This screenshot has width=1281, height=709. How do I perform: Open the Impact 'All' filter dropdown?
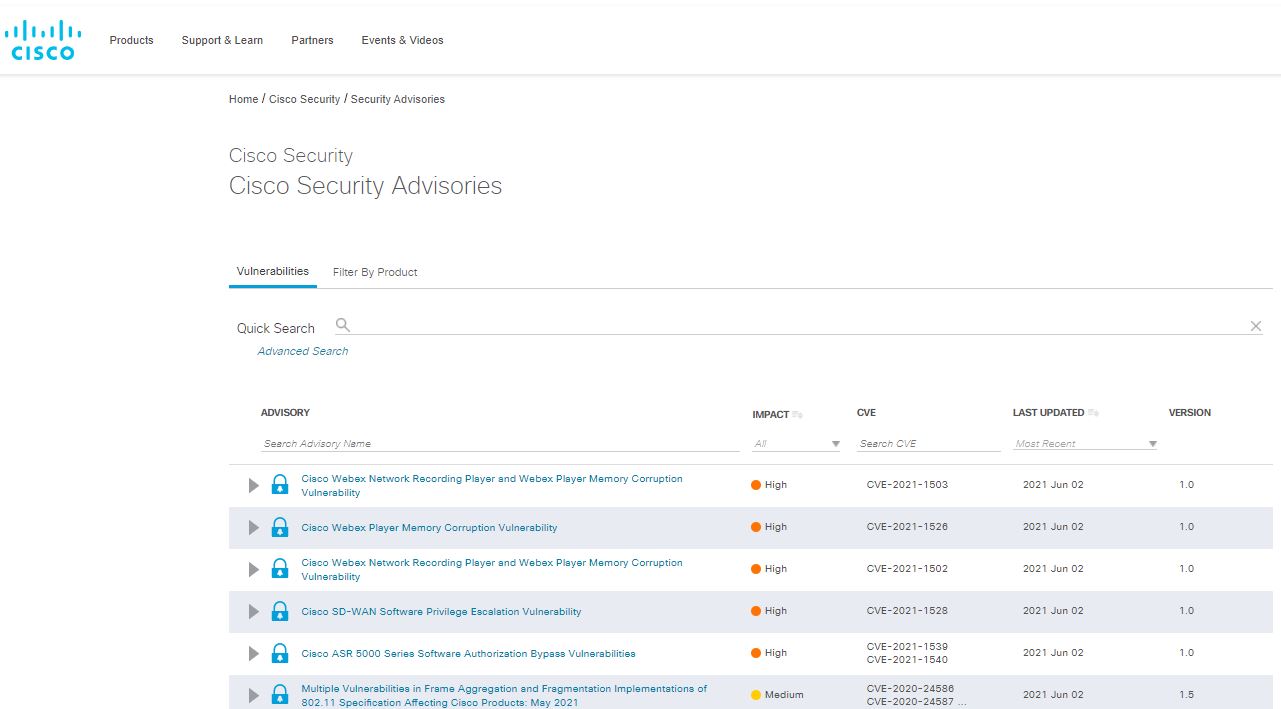pyautogui.click(x=797, y=444)
